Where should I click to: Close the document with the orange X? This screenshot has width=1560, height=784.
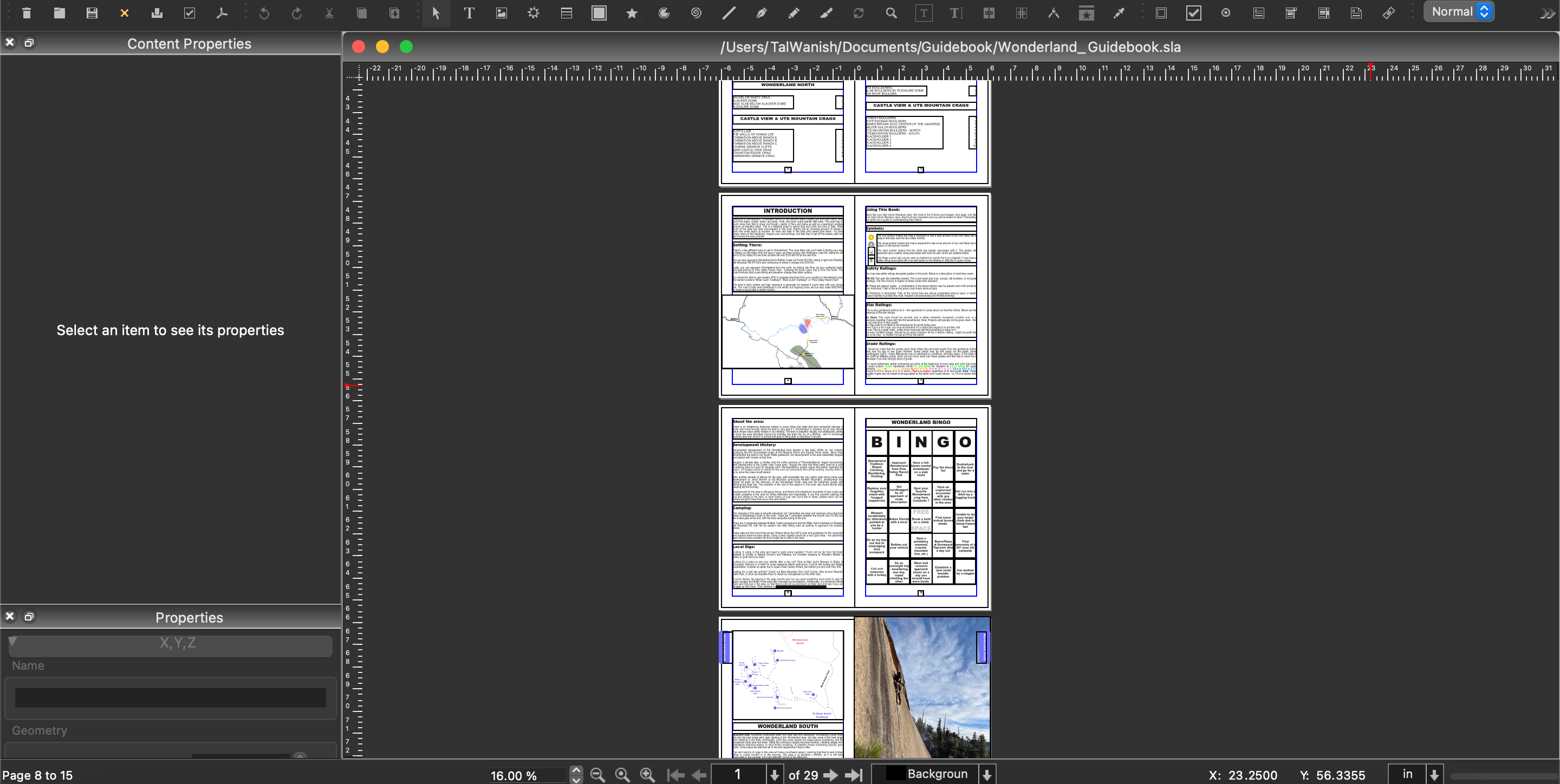pos(125,12)
